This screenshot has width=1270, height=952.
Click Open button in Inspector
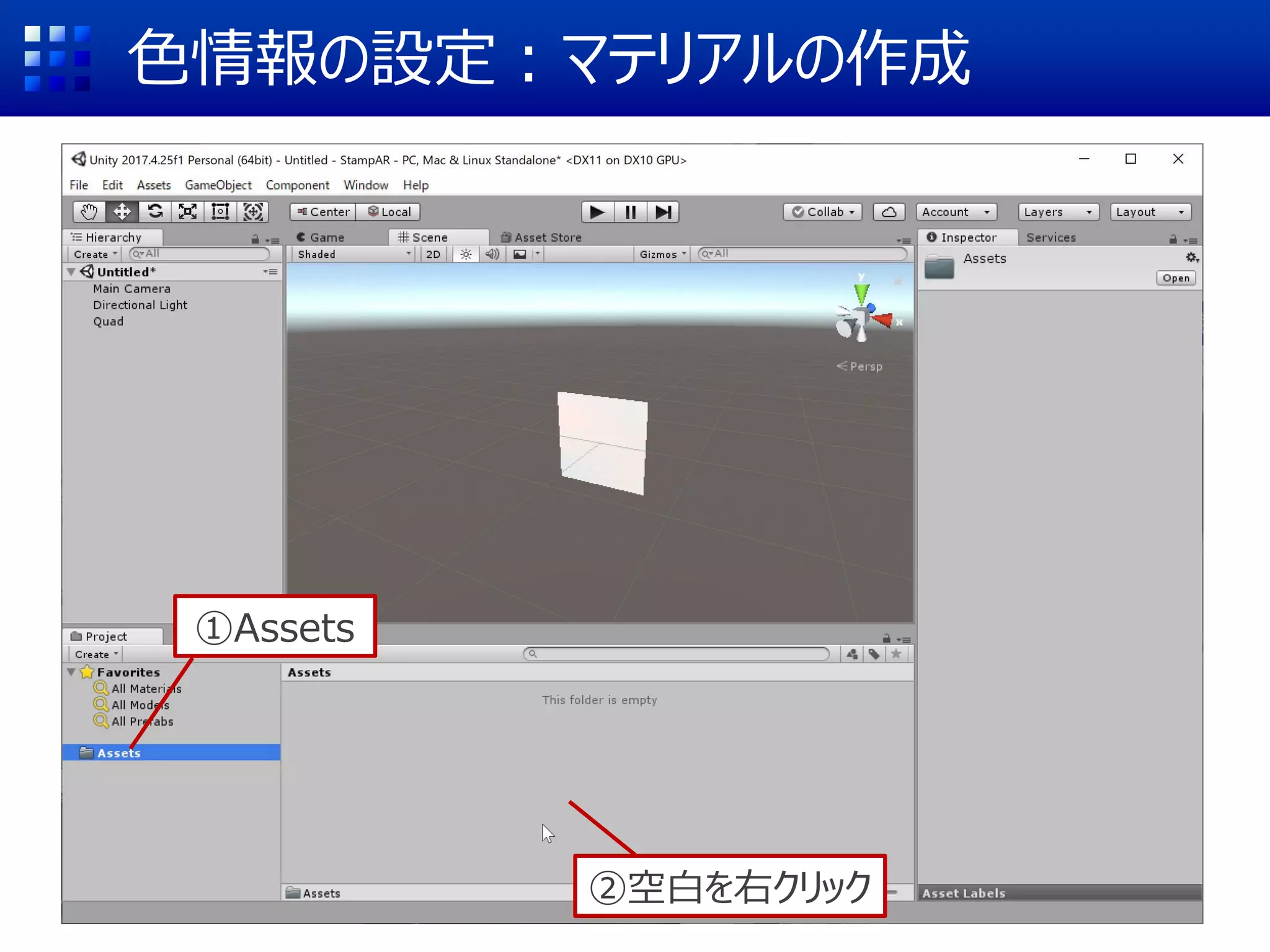1176,278
